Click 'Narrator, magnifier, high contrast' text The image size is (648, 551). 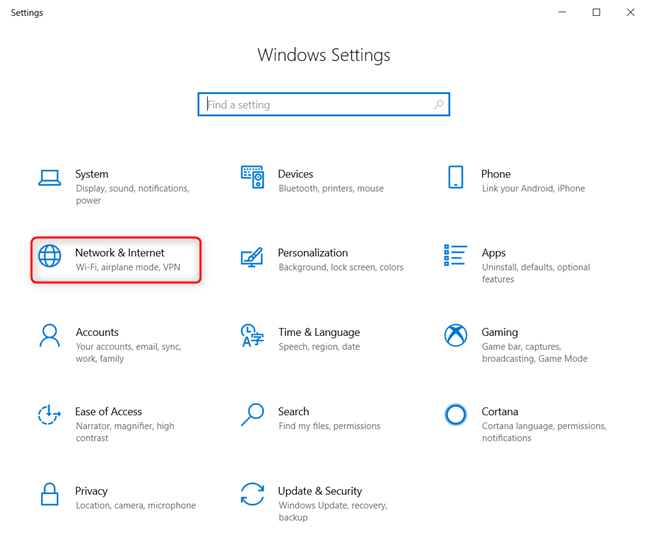tap(125, 432)
